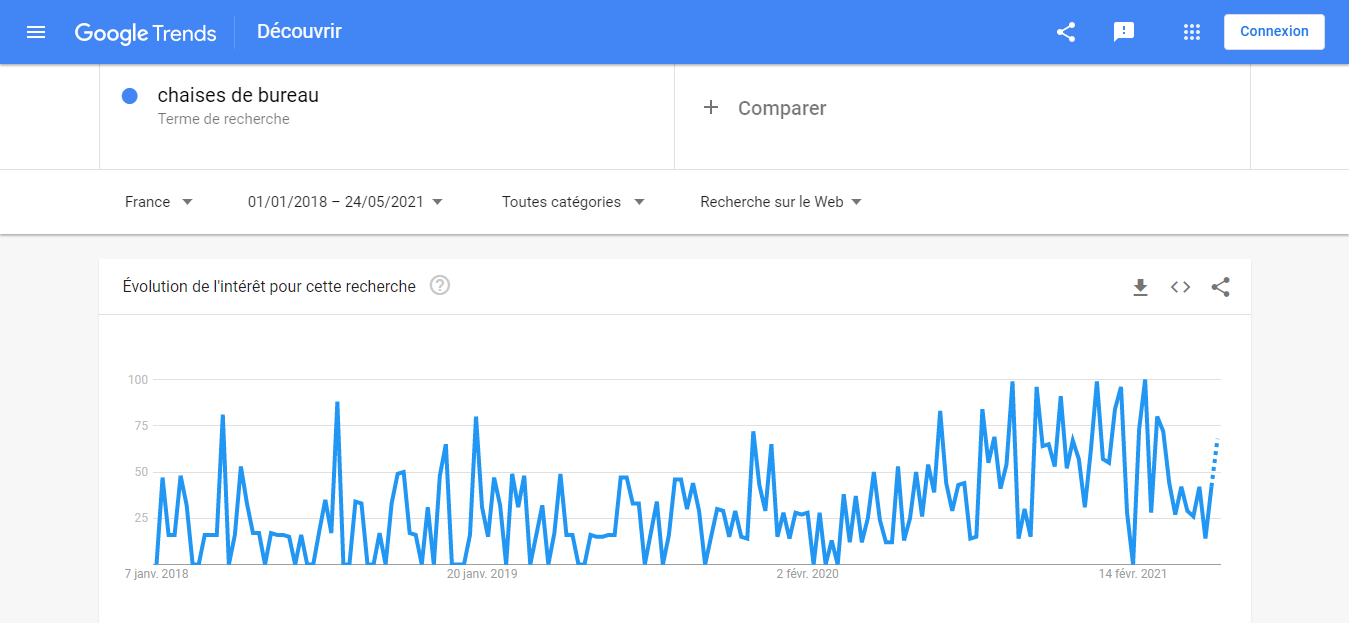Select the chaises de bureau search term
The height and width of the screenshot is (623, 1349).
[x=237, y=95]
